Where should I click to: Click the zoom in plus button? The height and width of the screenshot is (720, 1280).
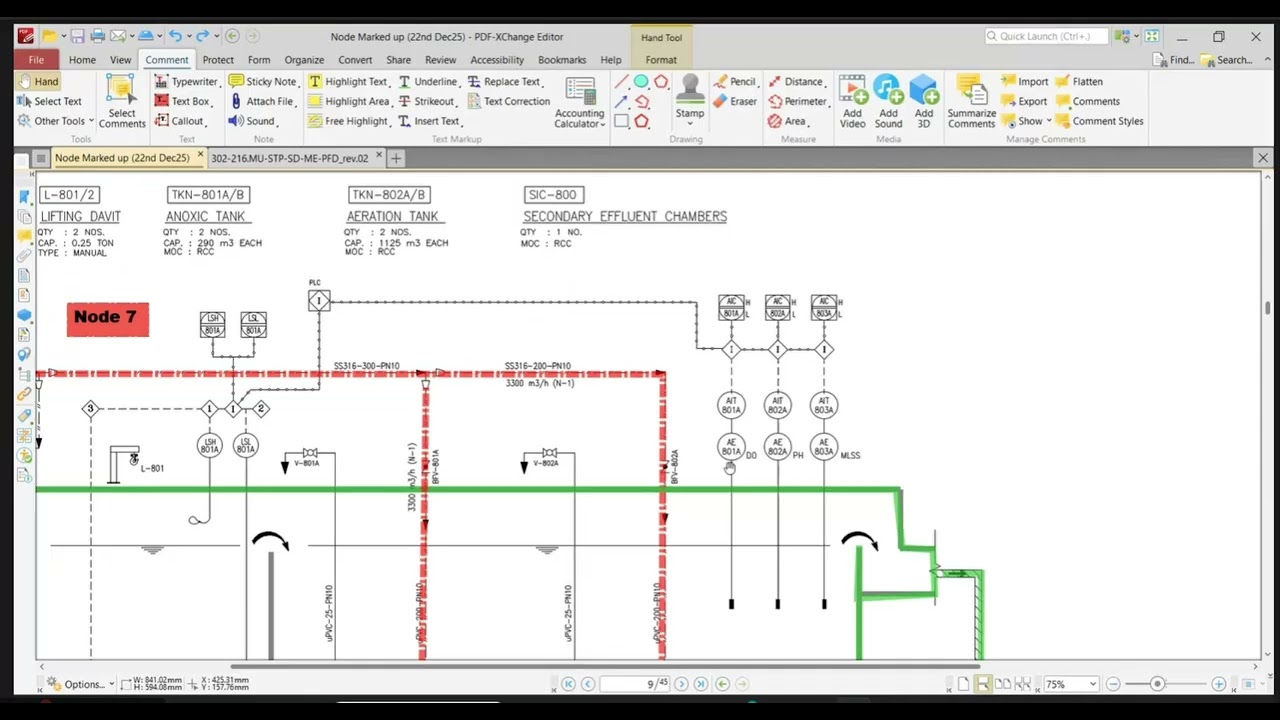pos(1218,684)
